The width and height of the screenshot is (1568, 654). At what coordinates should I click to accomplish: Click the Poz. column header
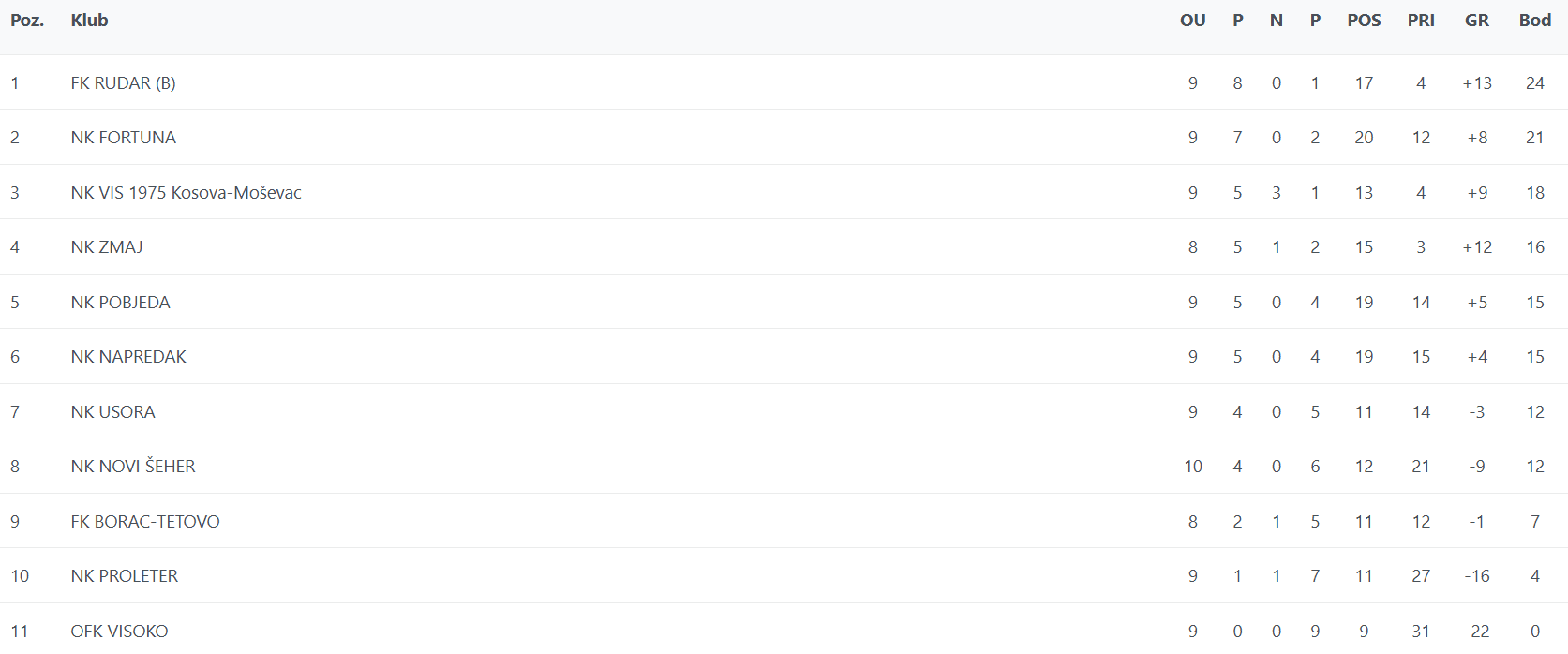pos(27,21)
